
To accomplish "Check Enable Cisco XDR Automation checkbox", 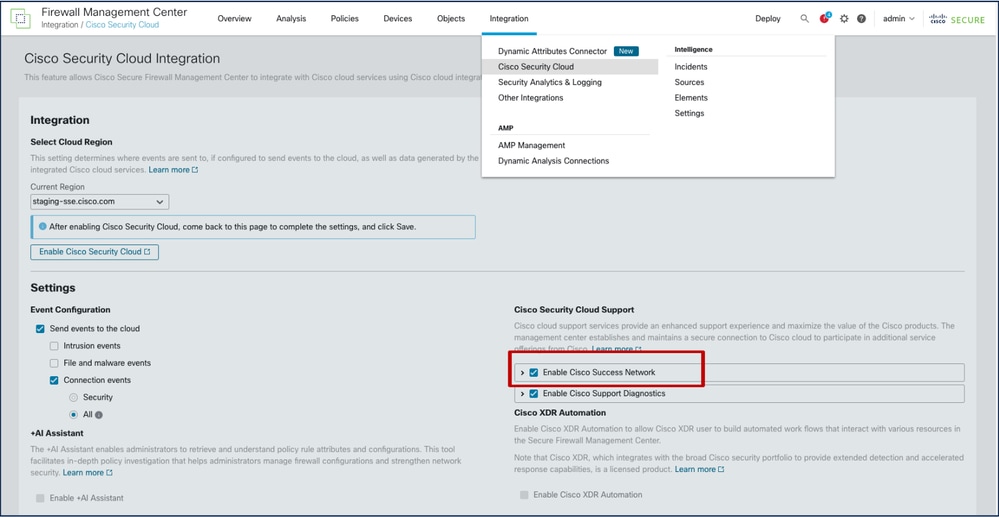I will pyautogui.click(x=524, y=495).
